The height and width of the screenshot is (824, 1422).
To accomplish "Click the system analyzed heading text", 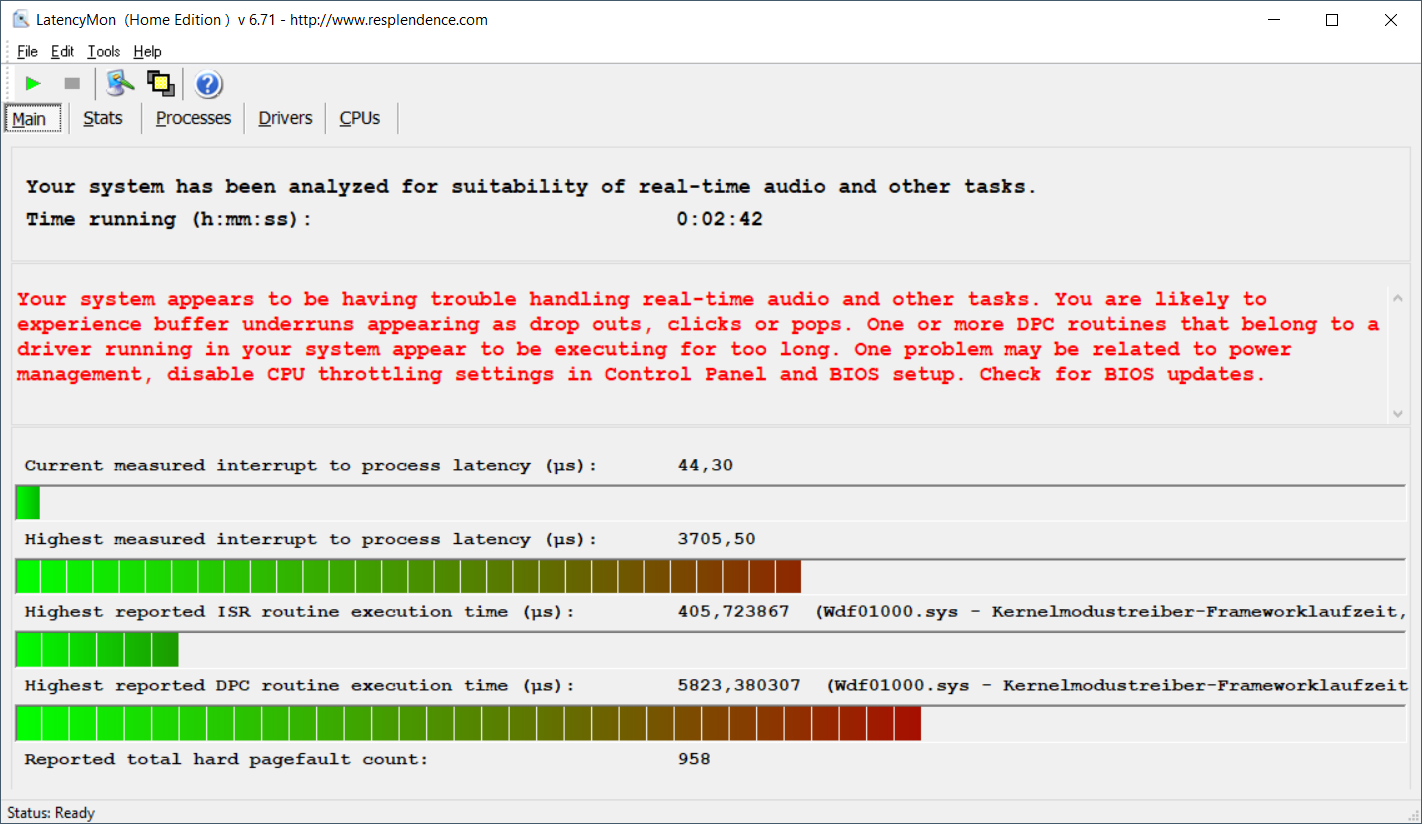I will [531, 186].
